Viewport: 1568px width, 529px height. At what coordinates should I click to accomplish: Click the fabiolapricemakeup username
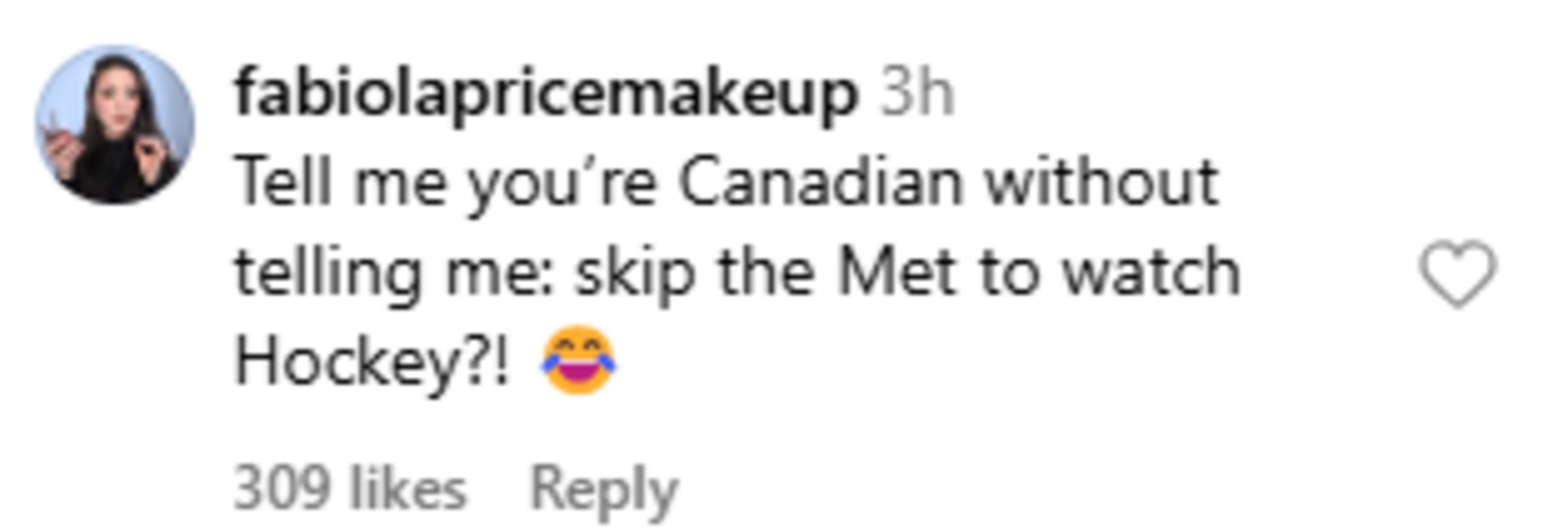pos(546,94)
